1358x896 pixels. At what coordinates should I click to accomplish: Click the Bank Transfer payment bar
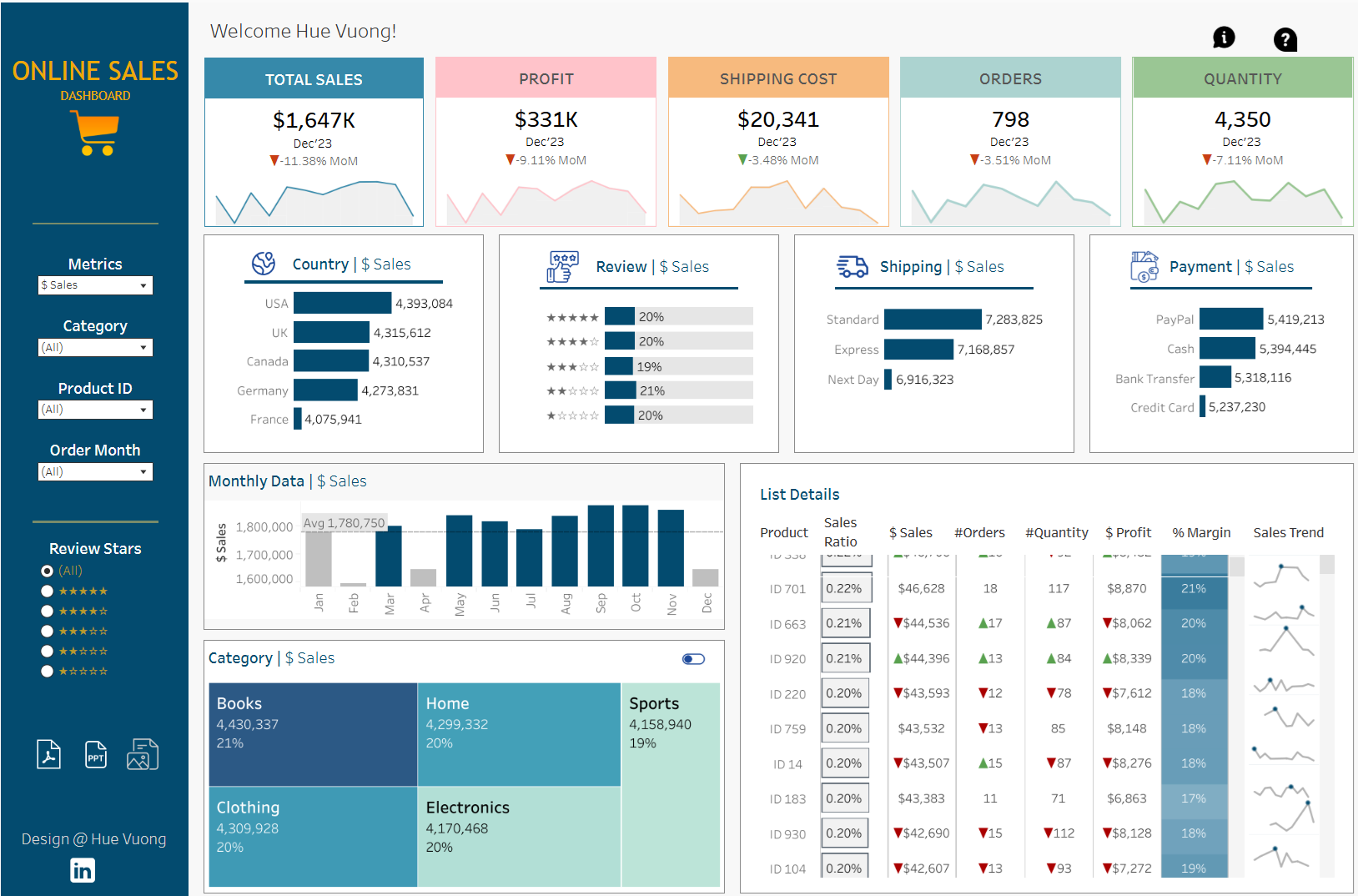[x=1215, y=377]
